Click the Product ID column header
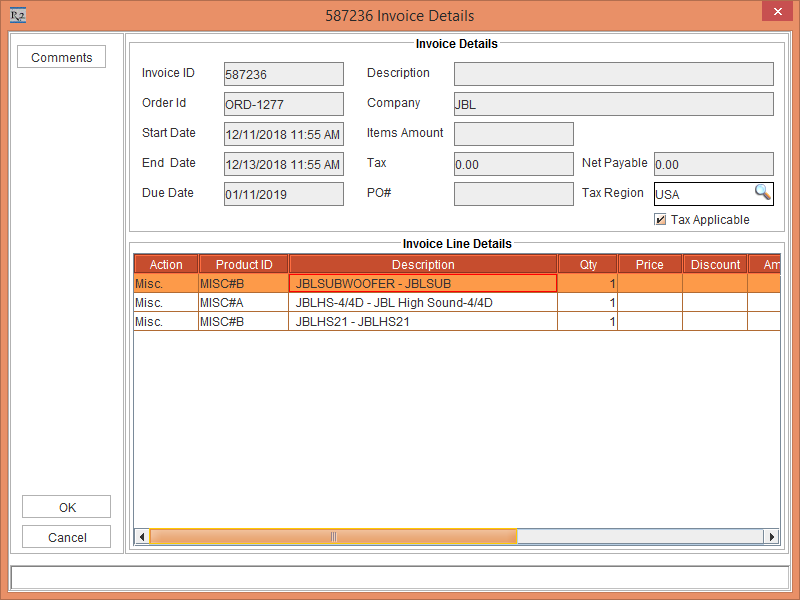This screenshot has width=800, height=600. tap(244, 264)
